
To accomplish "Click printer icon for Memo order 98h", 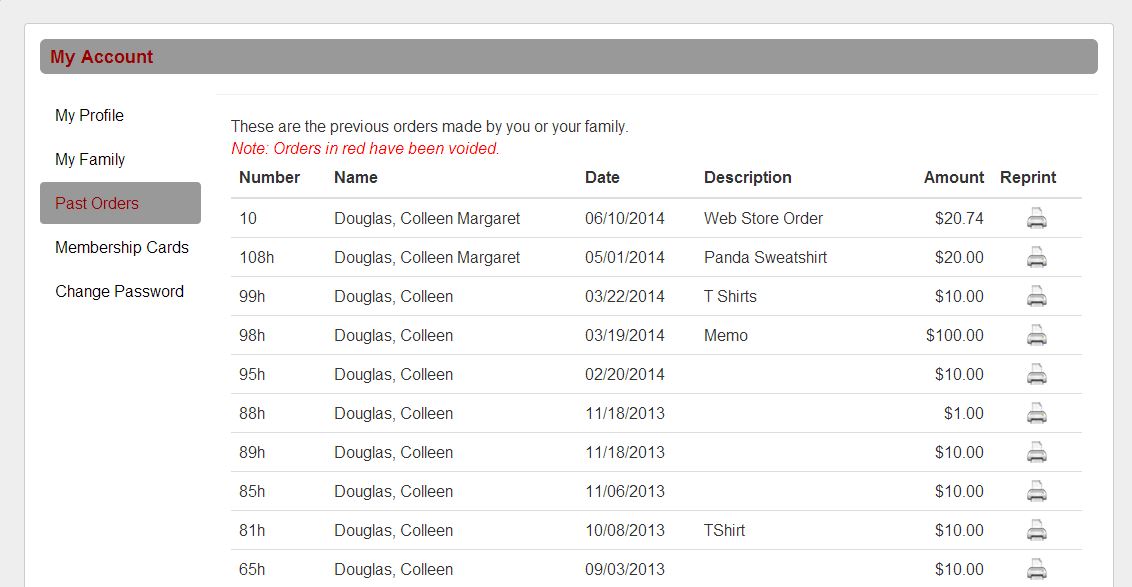I will tap(1037, 335).
